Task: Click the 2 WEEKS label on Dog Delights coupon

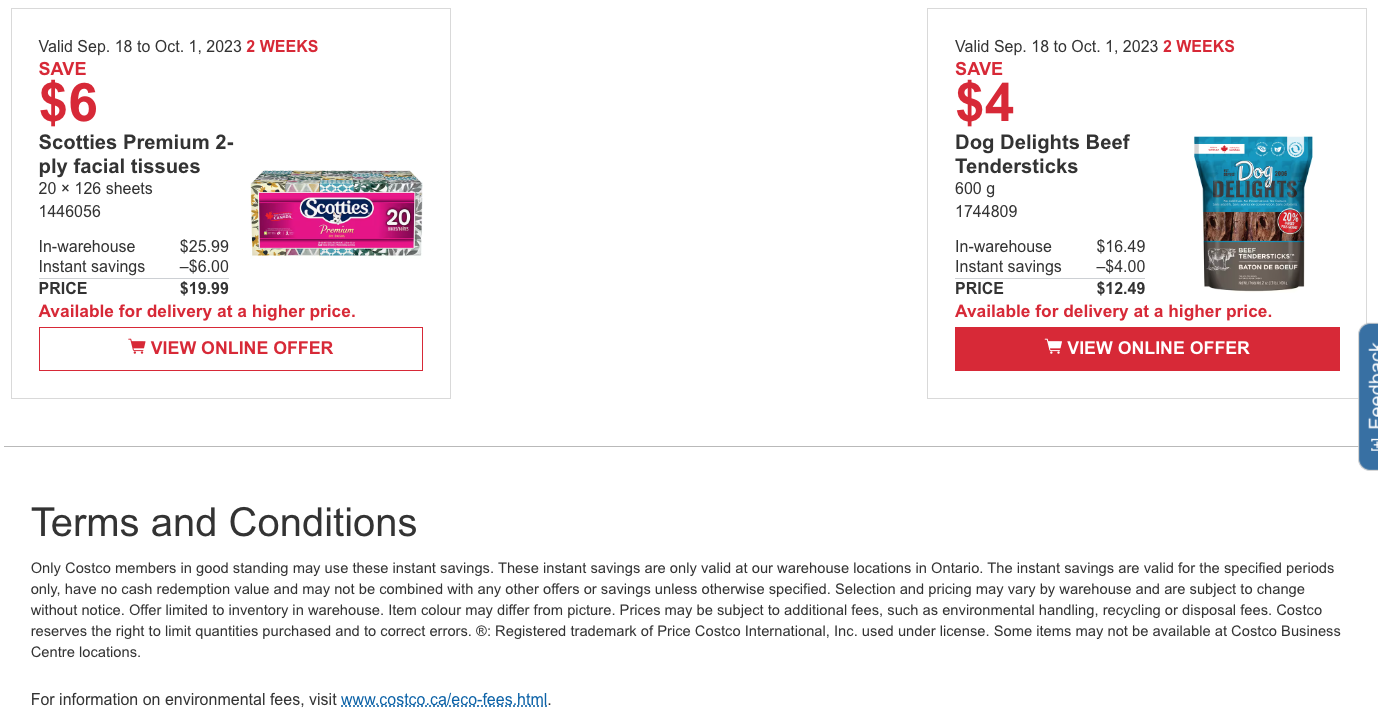Action: coord(1198,46)
